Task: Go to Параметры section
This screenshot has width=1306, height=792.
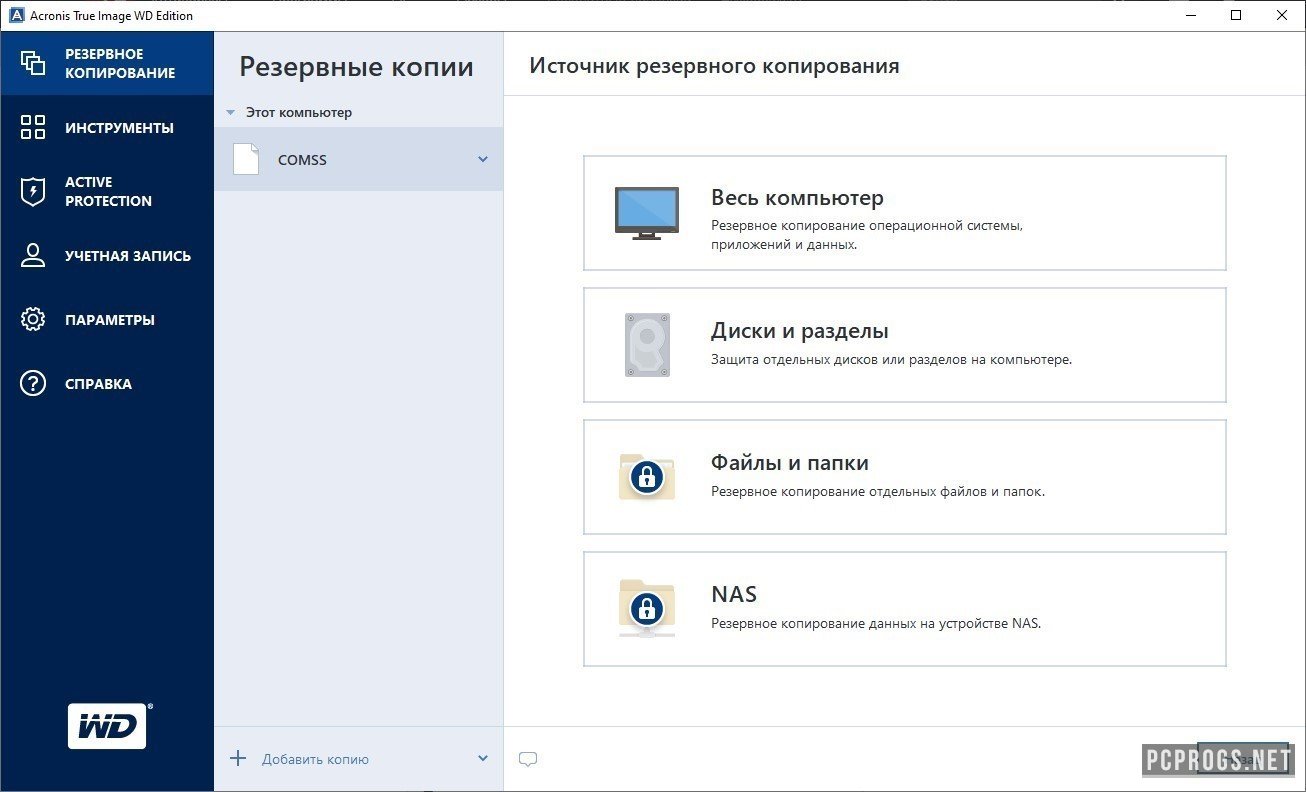Action: tap(107, 319)
